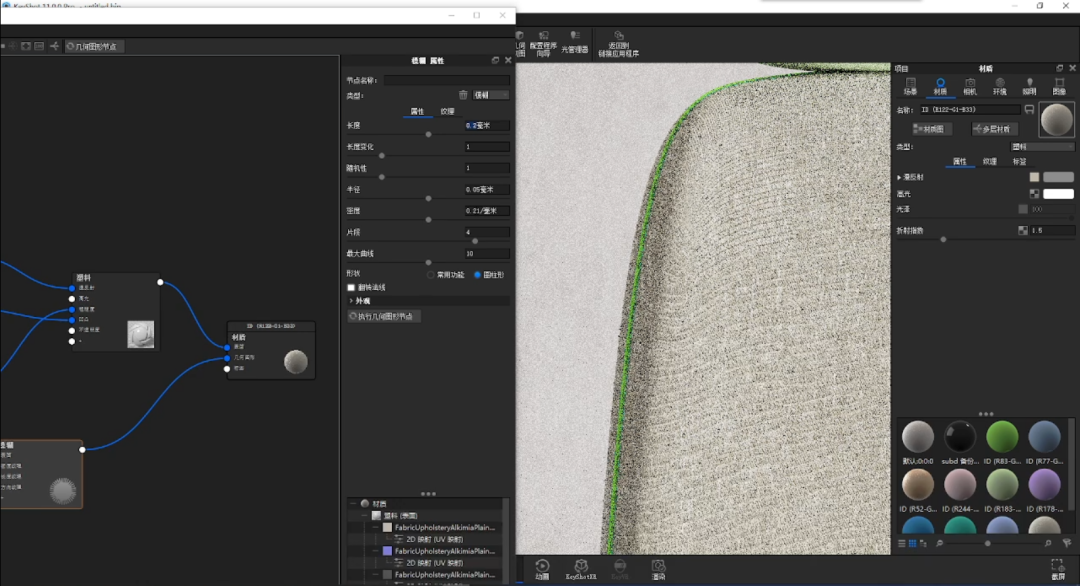This screenshot has width=1080, height=586.
Task: Launch KeyShotXR from the bottom toolbar
Action: (581, 569)
